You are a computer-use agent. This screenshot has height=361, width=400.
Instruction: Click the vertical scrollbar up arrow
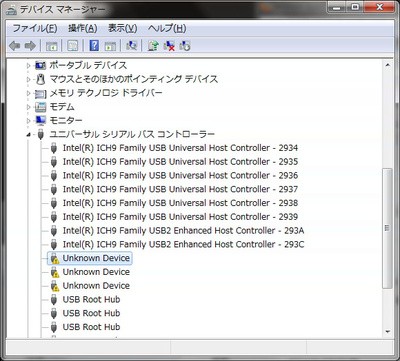pyautogui.click(x=387, y=65)
